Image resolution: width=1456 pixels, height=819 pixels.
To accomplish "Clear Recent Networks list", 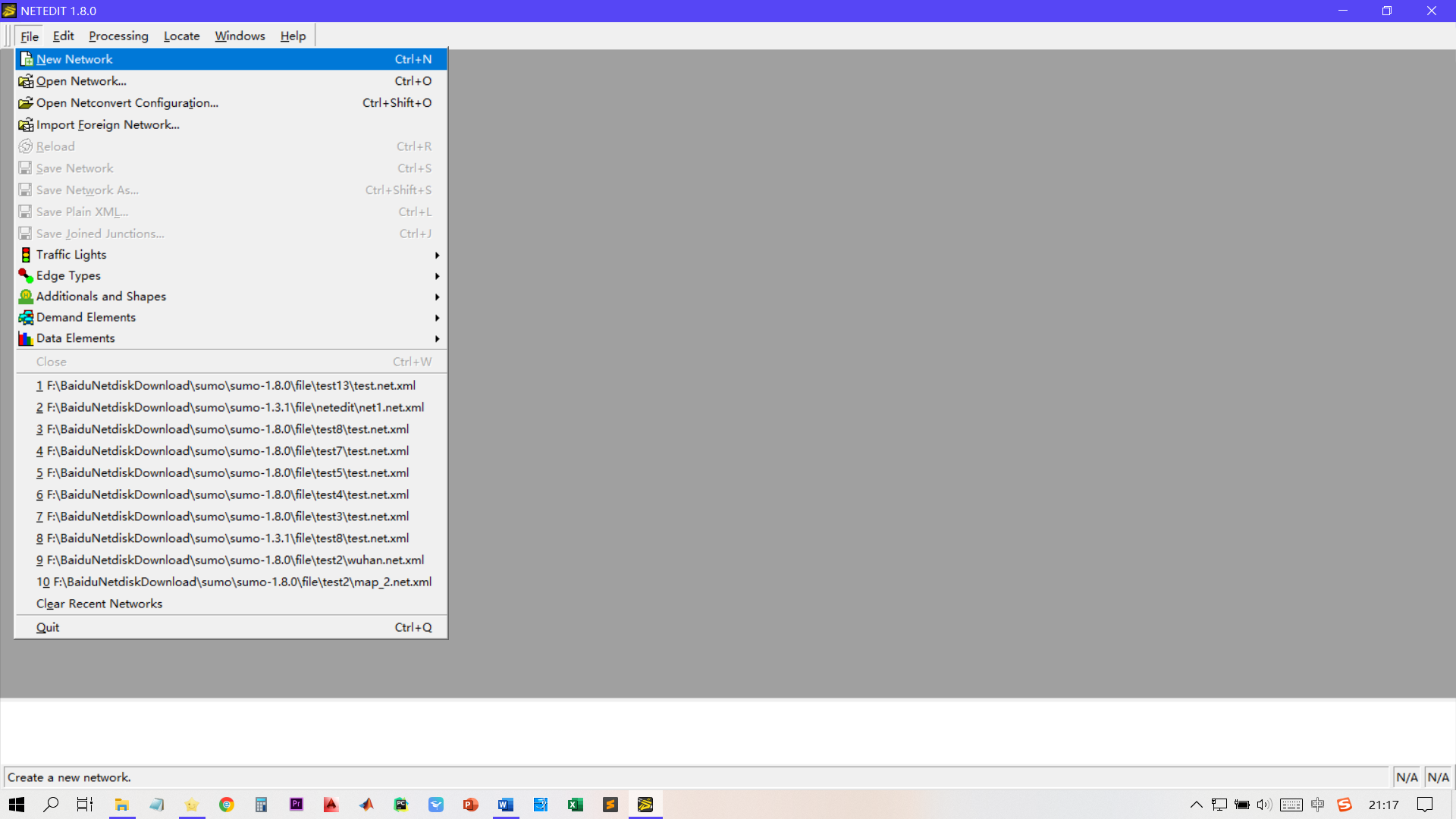I will click(99, 604).
